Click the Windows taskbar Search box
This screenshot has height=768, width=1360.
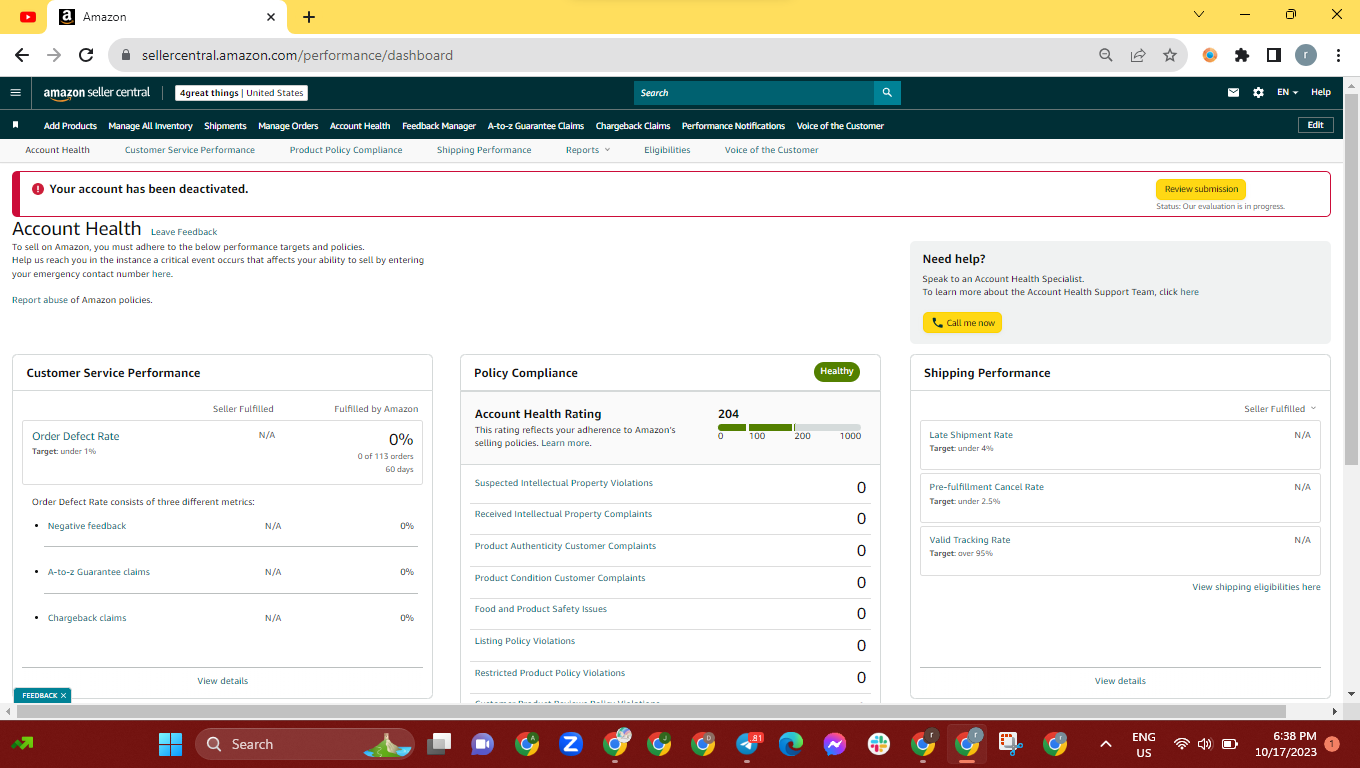pos(307,744)
